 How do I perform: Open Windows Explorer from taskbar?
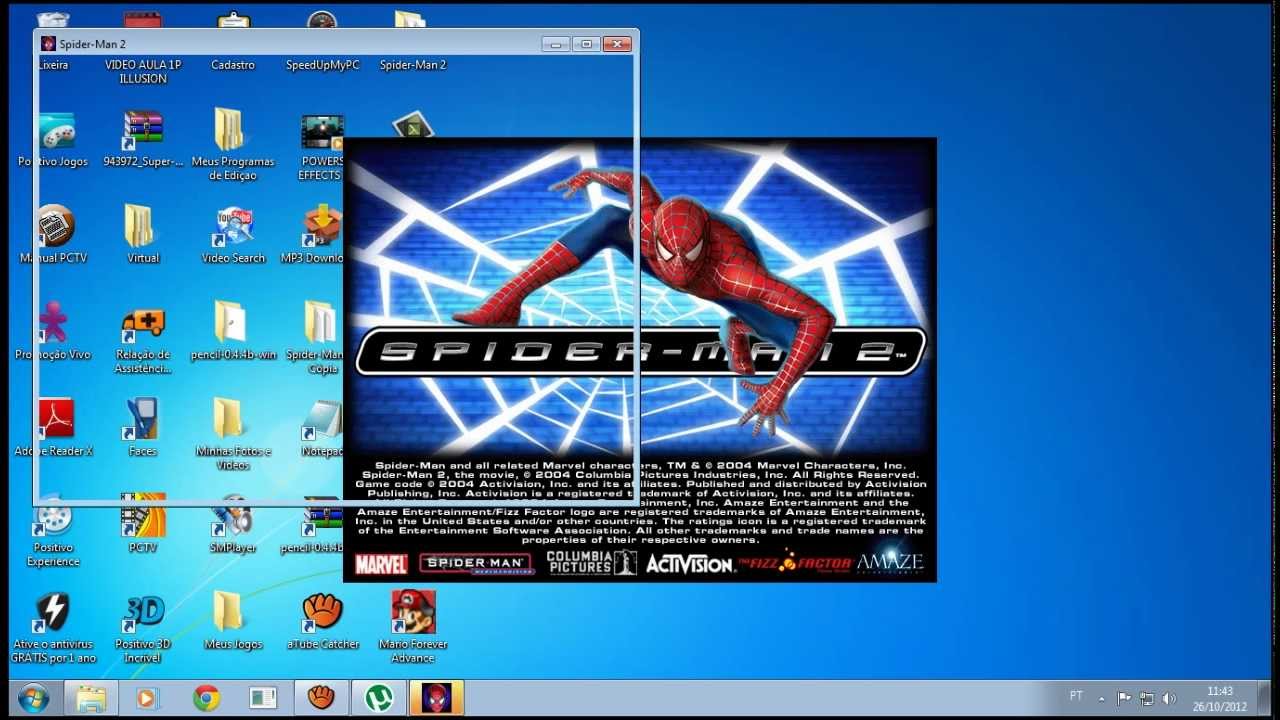click(91, 697)
